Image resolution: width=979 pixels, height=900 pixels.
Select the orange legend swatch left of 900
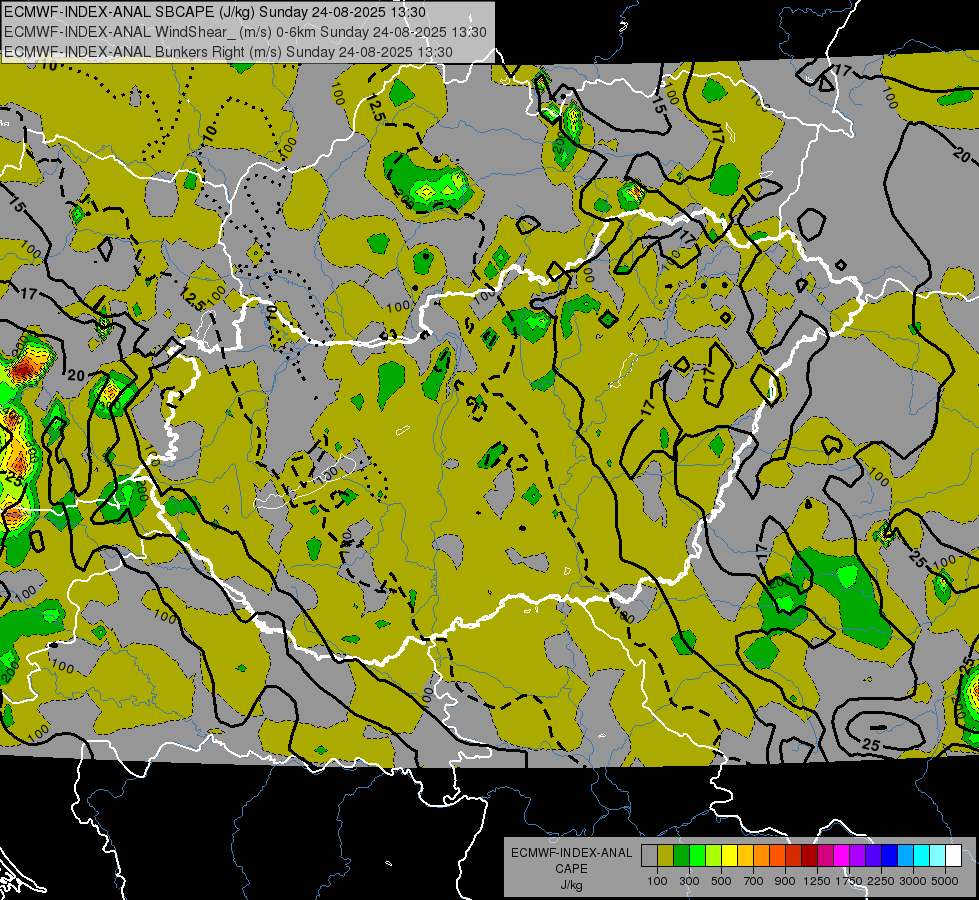click(761, 855)
